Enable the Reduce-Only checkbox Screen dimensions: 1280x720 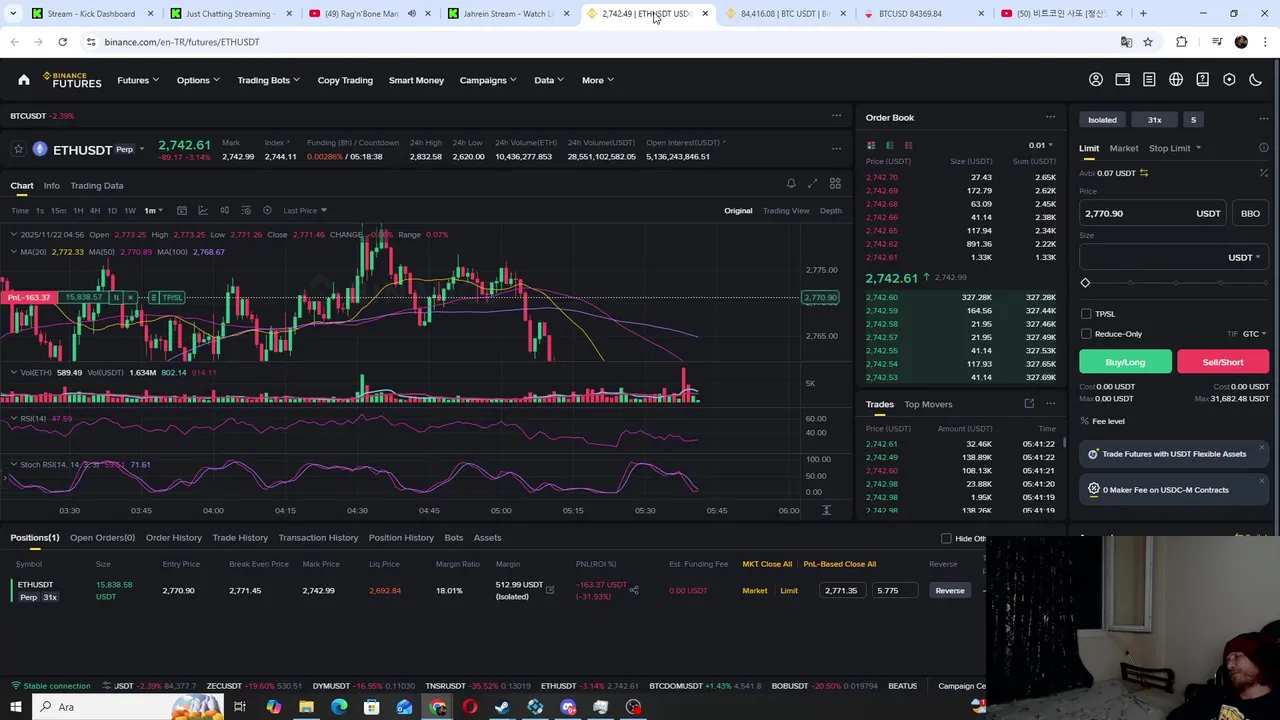tap(1086, 334)
